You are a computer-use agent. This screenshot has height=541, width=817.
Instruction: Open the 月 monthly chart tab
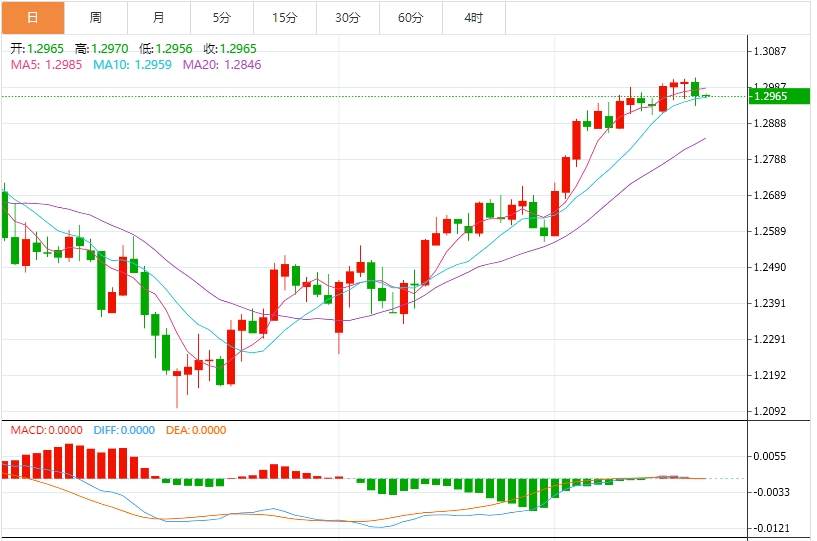pyautogui.click(x=159, y=17)
